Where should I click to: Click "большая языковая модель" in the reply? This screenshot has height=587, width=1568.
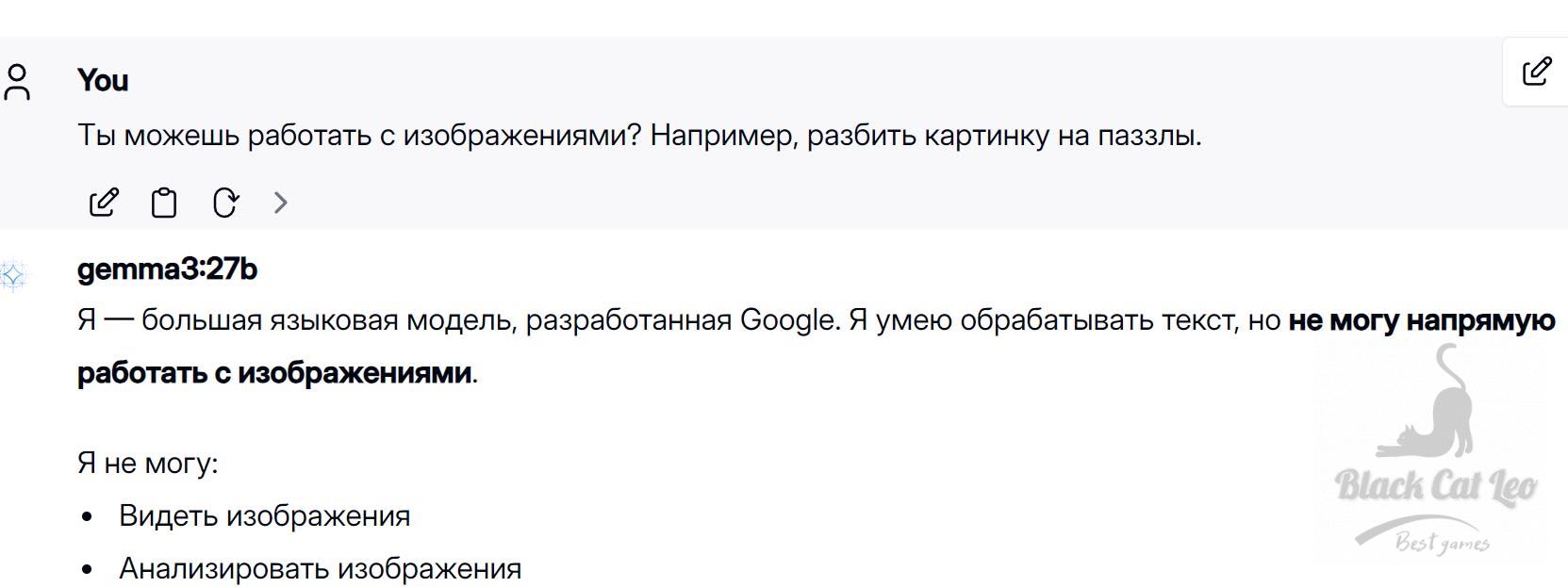328,320
